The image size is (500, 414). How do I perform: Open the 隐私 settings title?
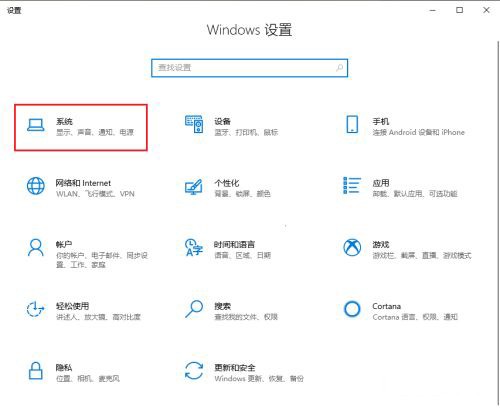pyautogui.click(x=64, y=368)
